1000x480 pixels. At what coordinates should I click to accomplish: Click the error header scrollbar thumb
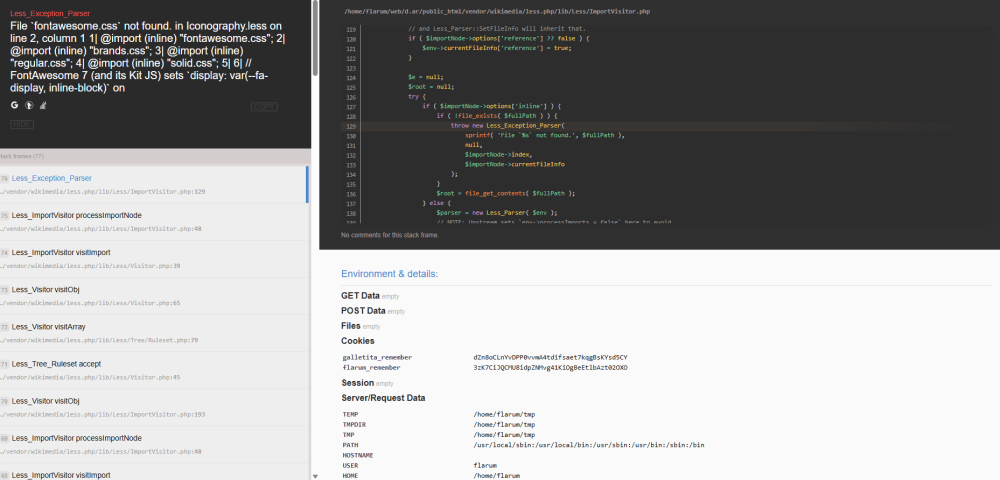coord(314,38)
